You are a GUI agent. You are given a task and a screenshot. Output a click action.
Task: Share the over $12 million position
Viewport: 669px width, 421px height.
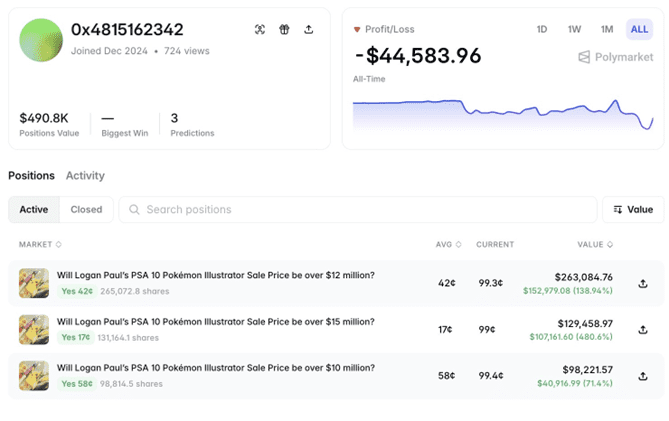642,283
